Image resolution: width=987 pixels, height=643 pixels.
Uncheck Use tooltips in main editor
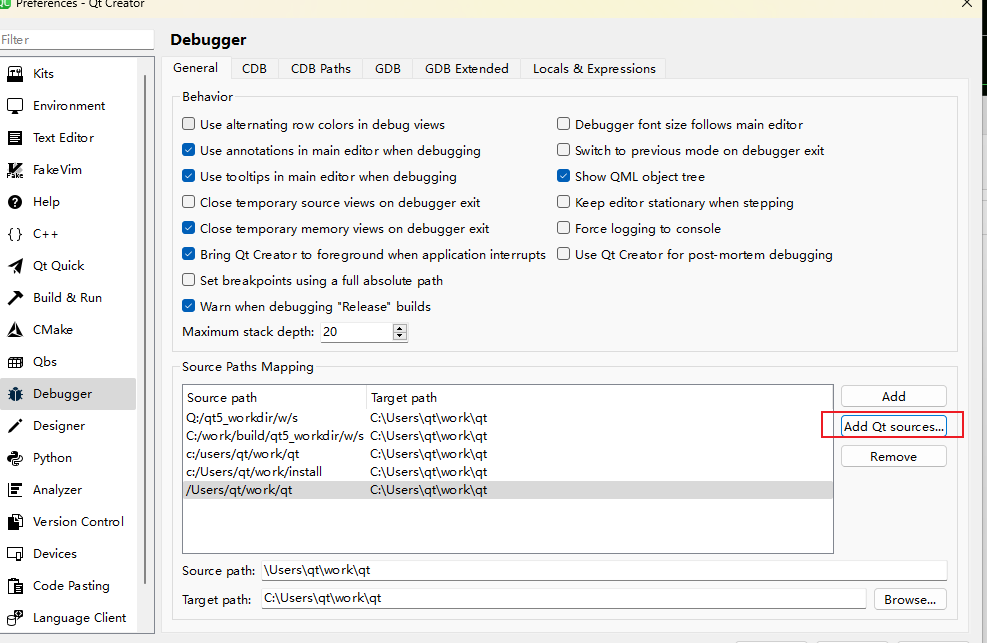[x=188, y=176]
